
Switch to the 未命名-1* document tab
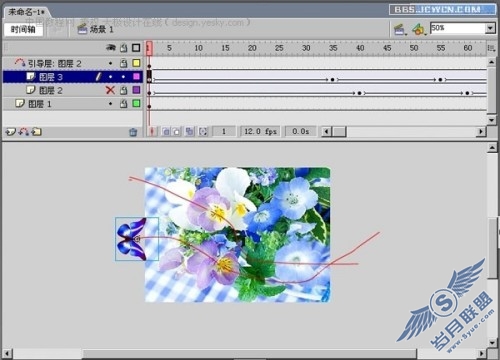tap(26, 12)
